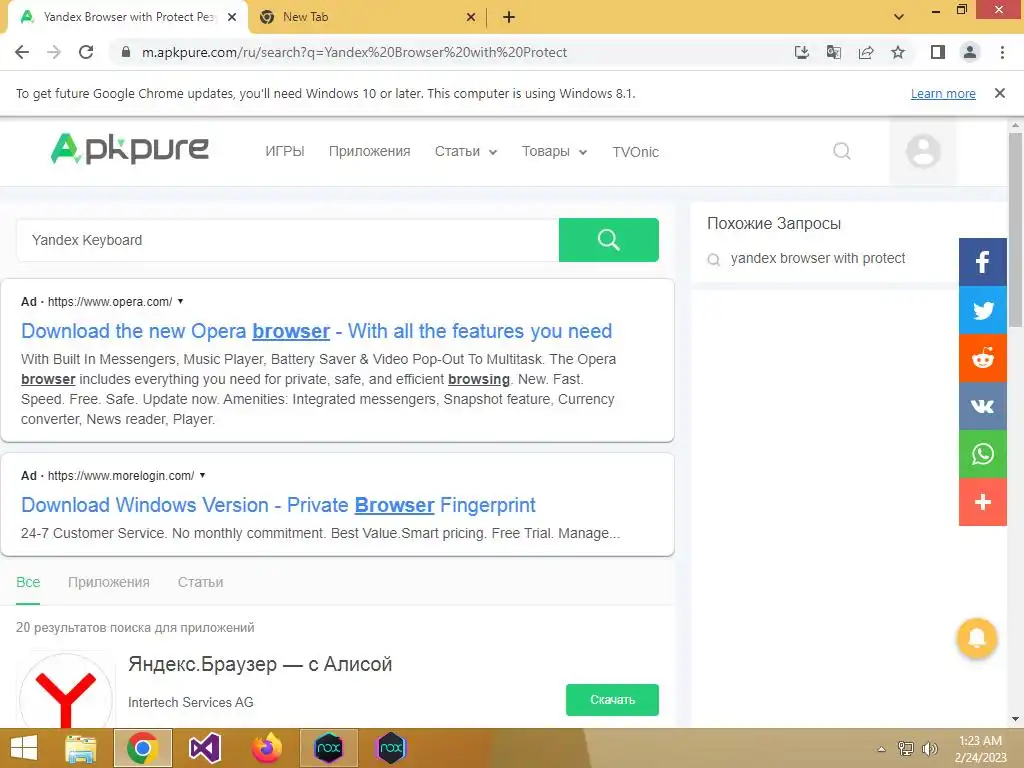Click Intertech Services AG developer text
This screenshot has width=1024, height=768.
coord(191,702)
